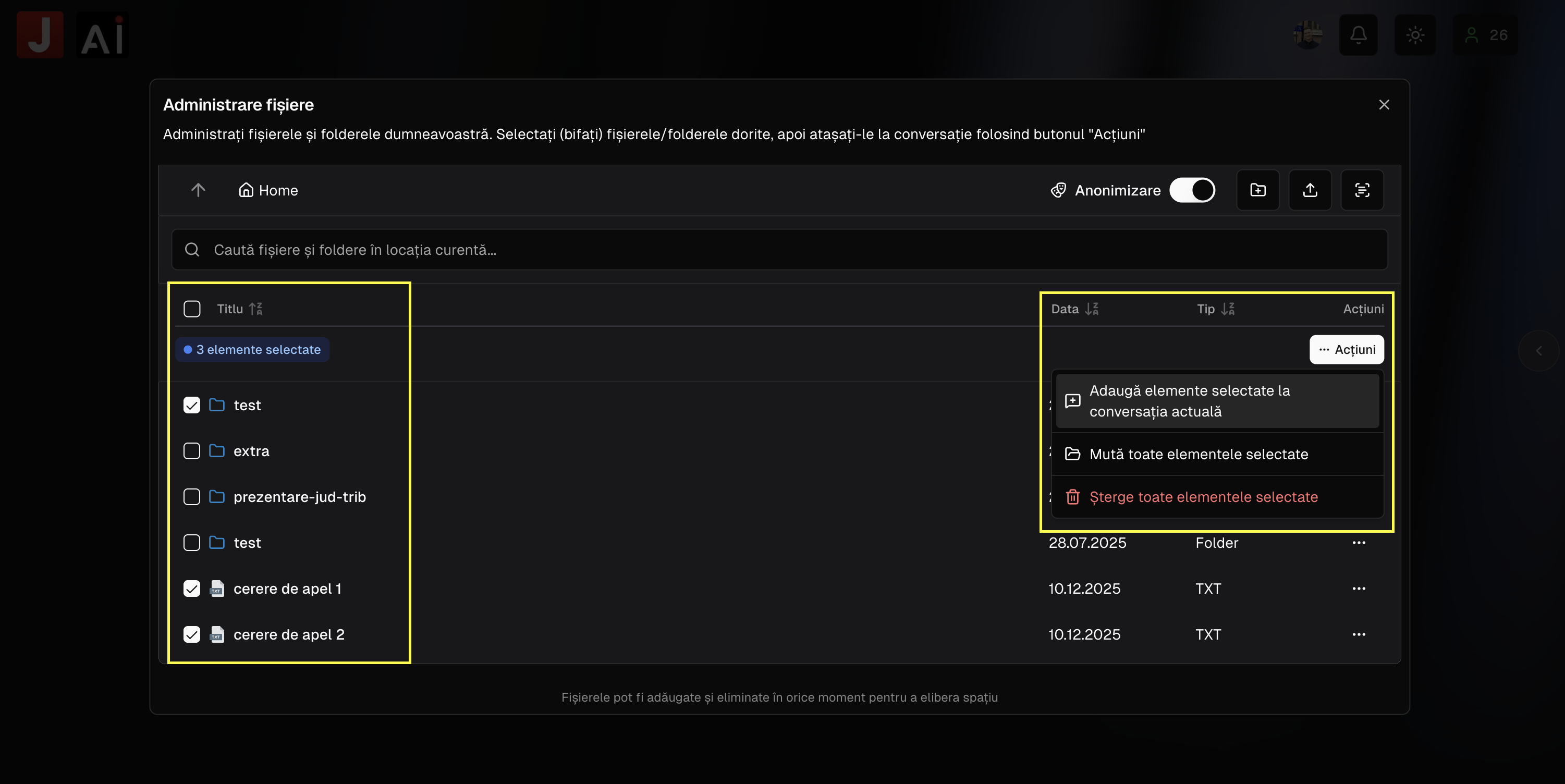Click the white Acțiuni button
1565x784 pixels.
click(1346, 350)
